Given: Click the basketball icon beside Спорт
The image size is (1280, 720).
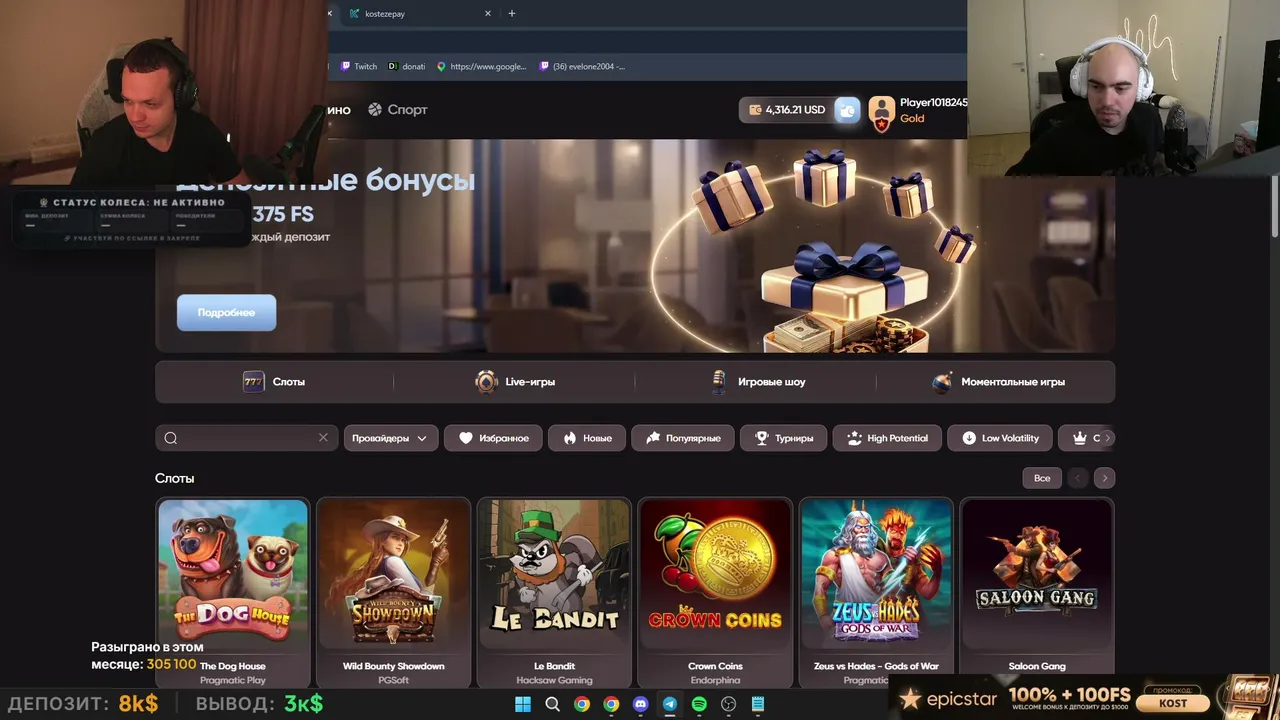Looking at the screenshot, I should 375,110.
